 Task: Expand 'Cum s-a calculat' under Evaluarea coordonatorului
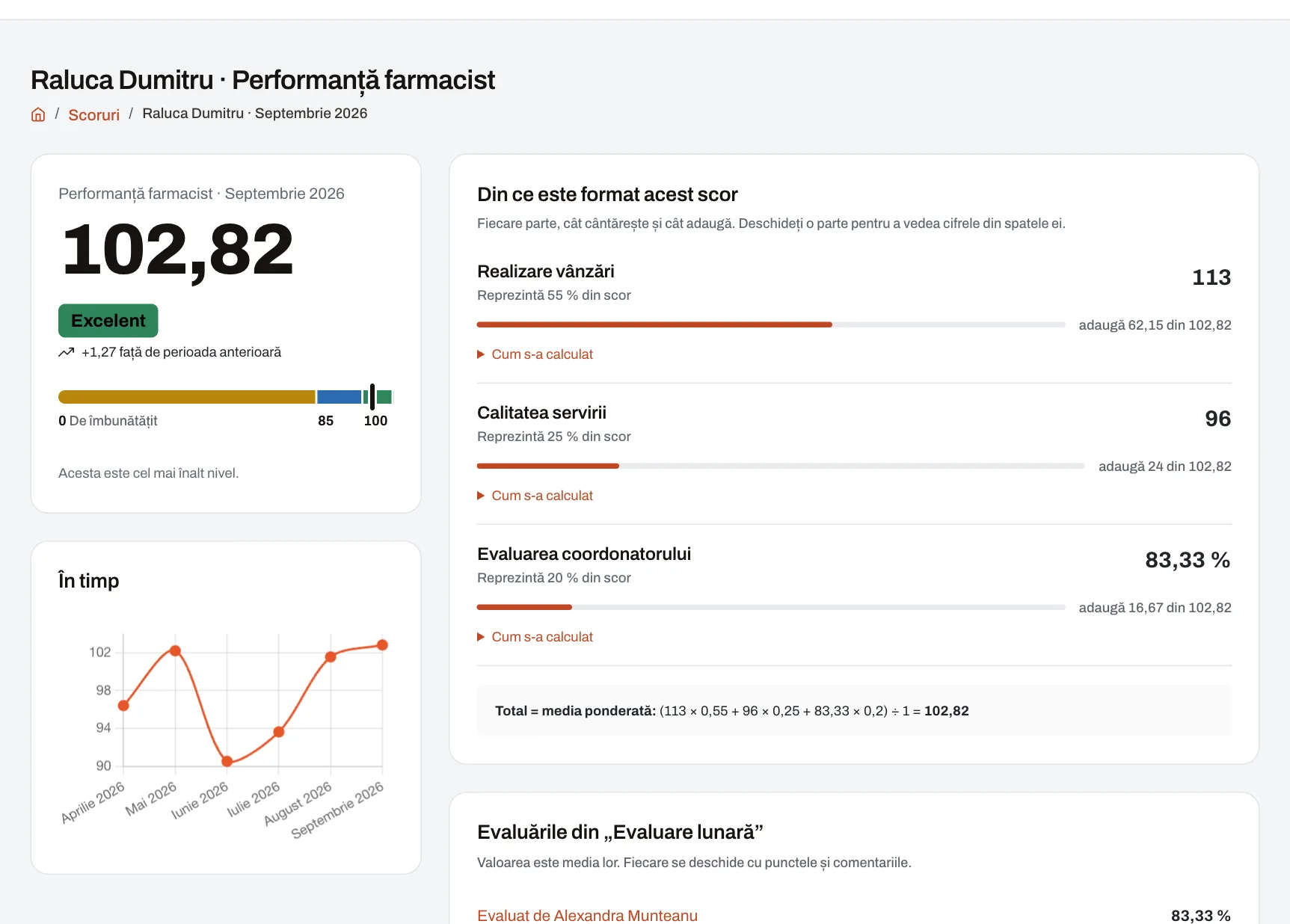tap(535, 637)
